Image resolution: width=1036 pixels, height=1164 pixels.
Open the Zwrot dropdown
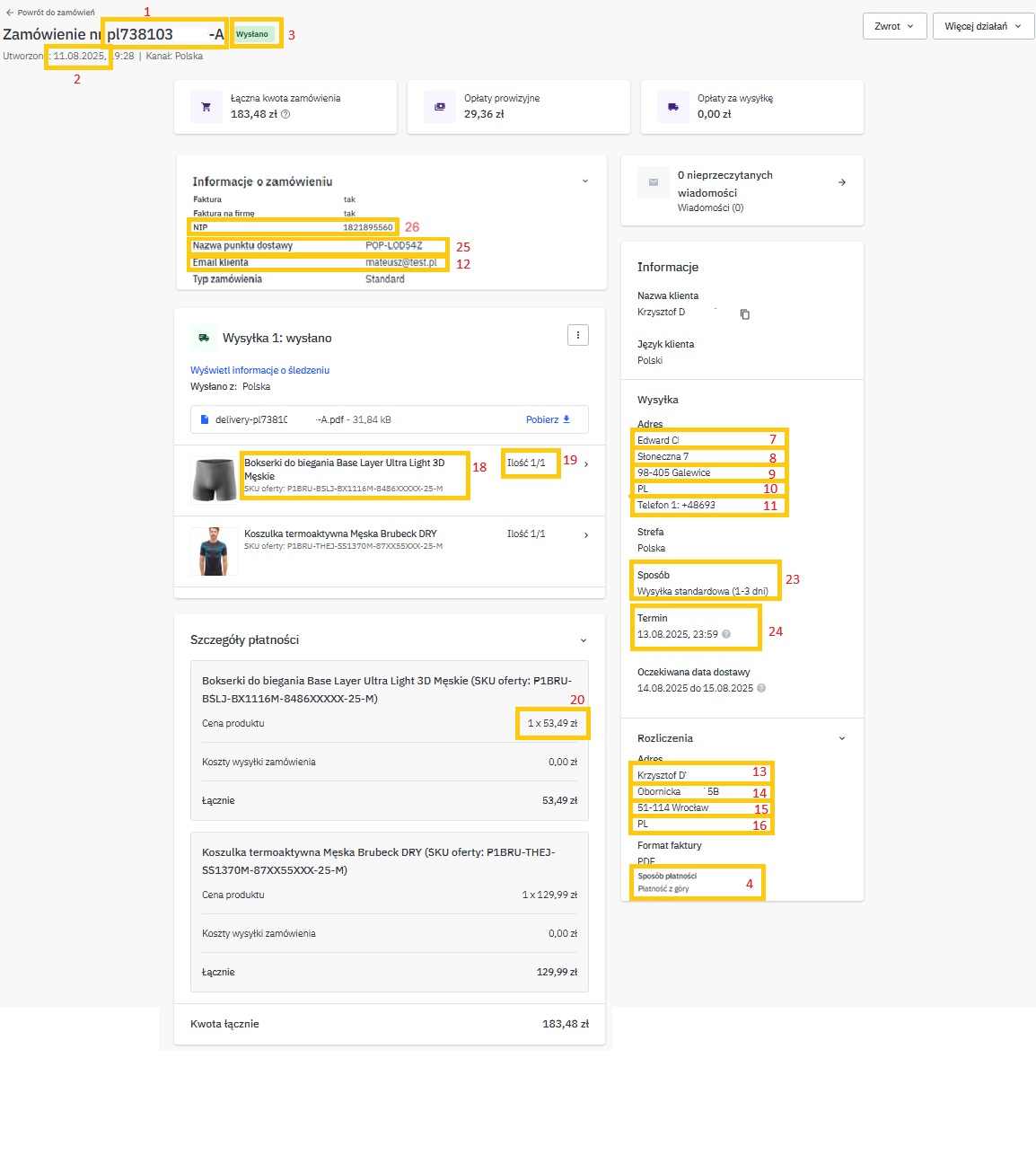click(x=893, y=26)
